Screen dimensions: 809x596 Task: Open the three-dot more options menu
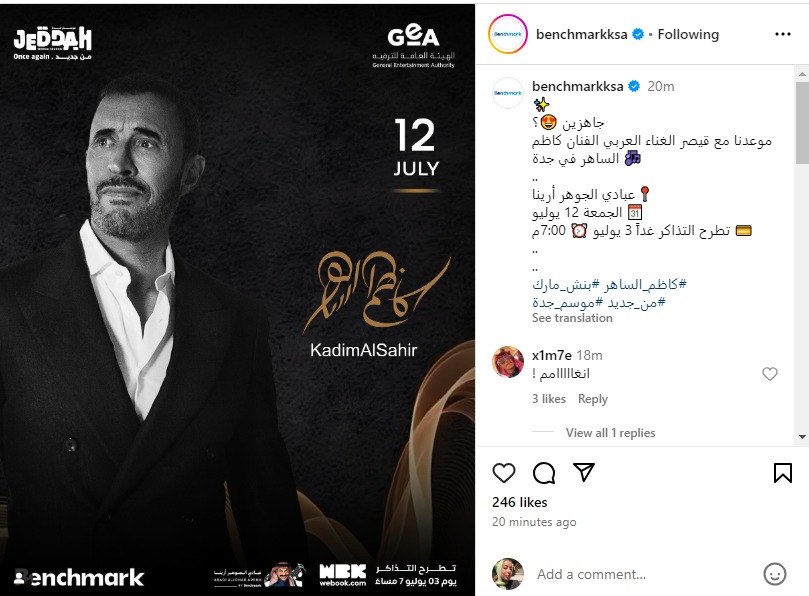tap(783, 34)
